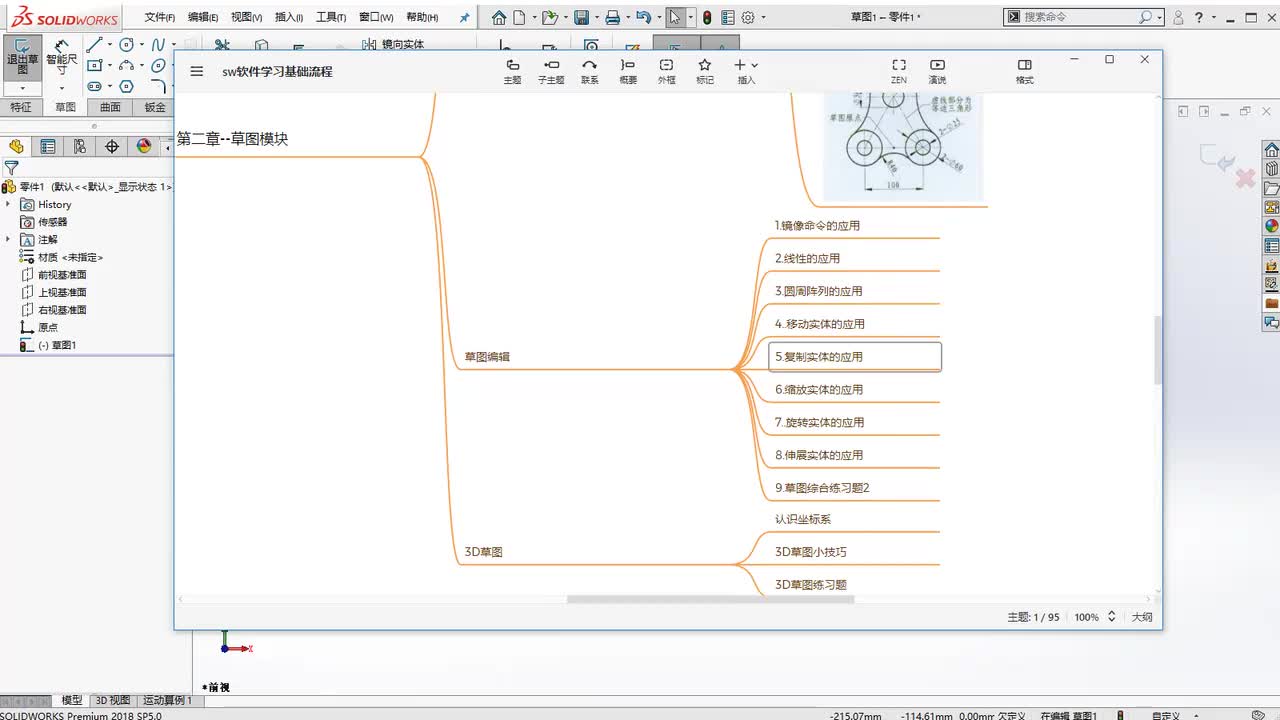Switch to the 钣金 ribbon tab
The image size is (1280, 720).
[x=155, y=107]
